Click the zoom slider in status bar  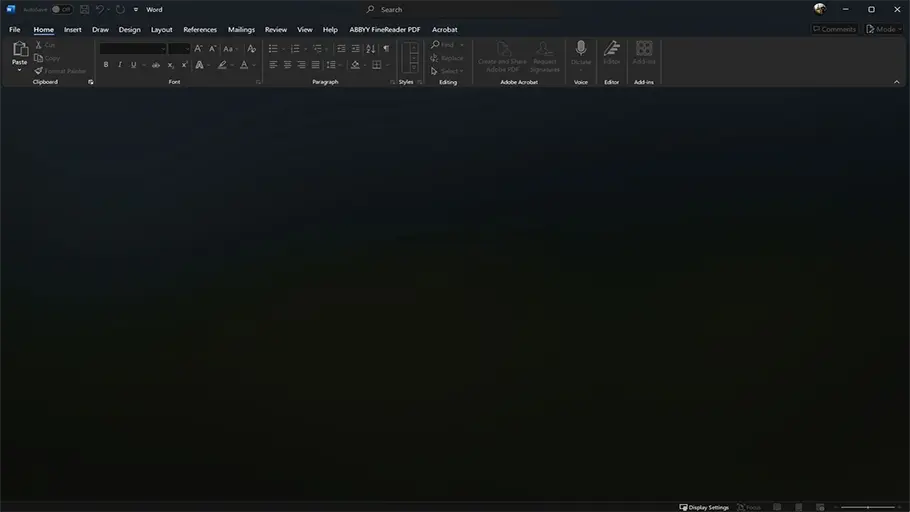[x=867, y=507]
